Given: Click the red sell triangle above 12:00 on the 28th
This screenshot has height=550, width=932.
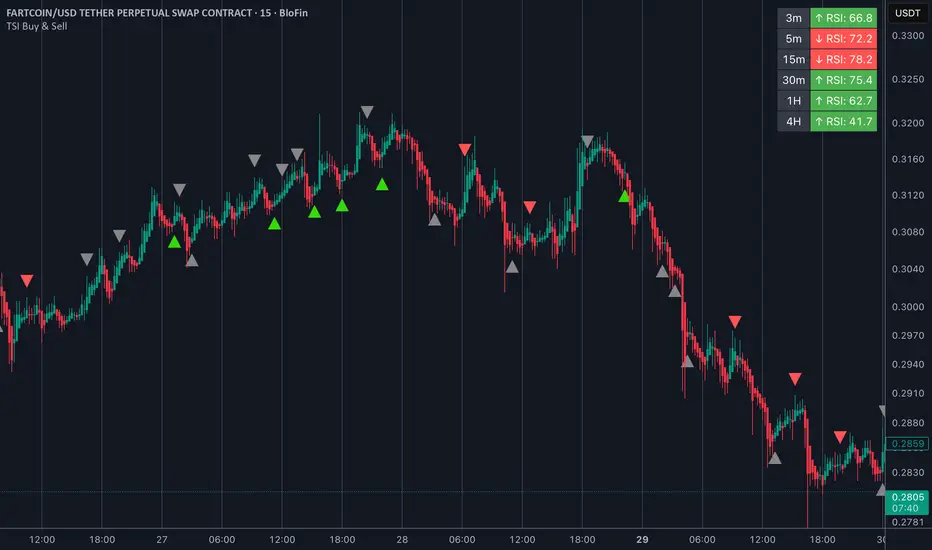Looking at the screenshot, I should pyautogui.click(x=530, y=207).
